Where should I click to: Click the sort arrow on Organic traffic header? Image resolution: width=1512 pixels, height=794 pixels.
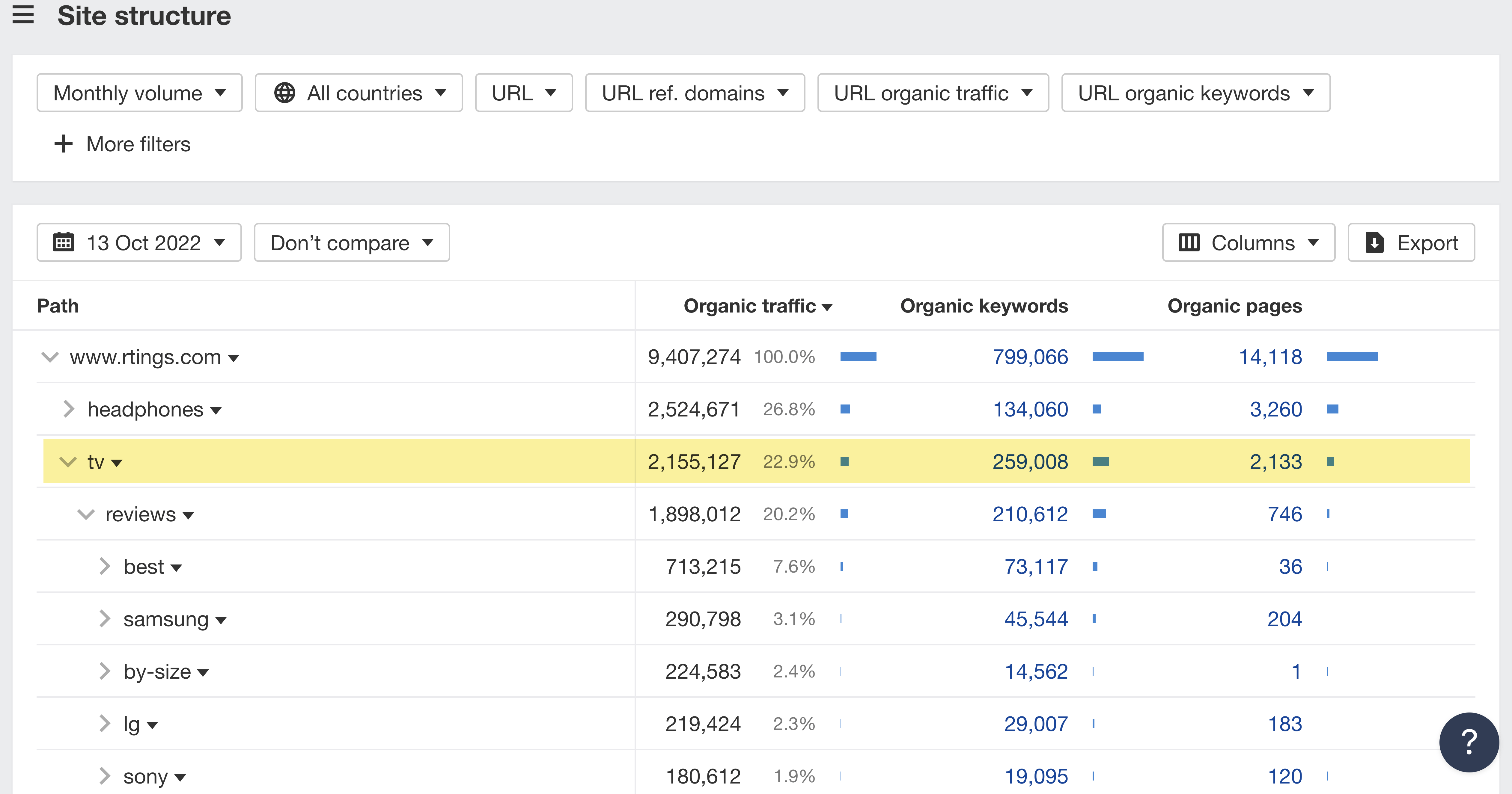pos(828,306)
